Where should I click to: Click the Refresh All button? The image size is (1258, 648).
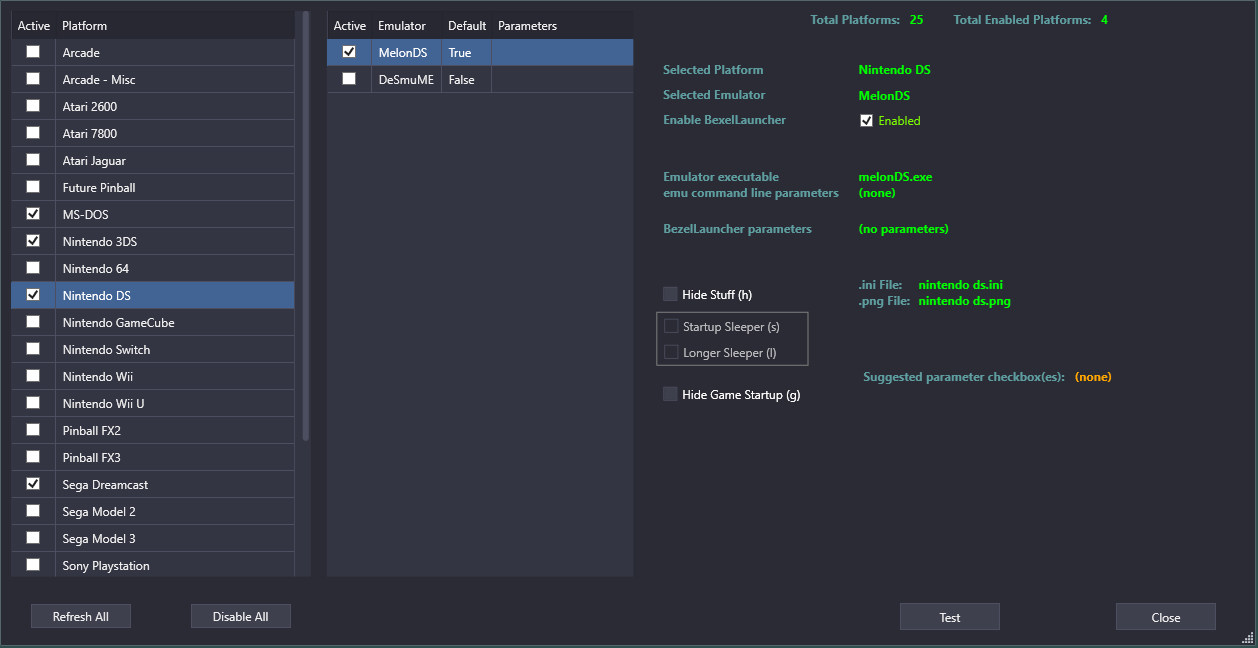pos(81,616)
